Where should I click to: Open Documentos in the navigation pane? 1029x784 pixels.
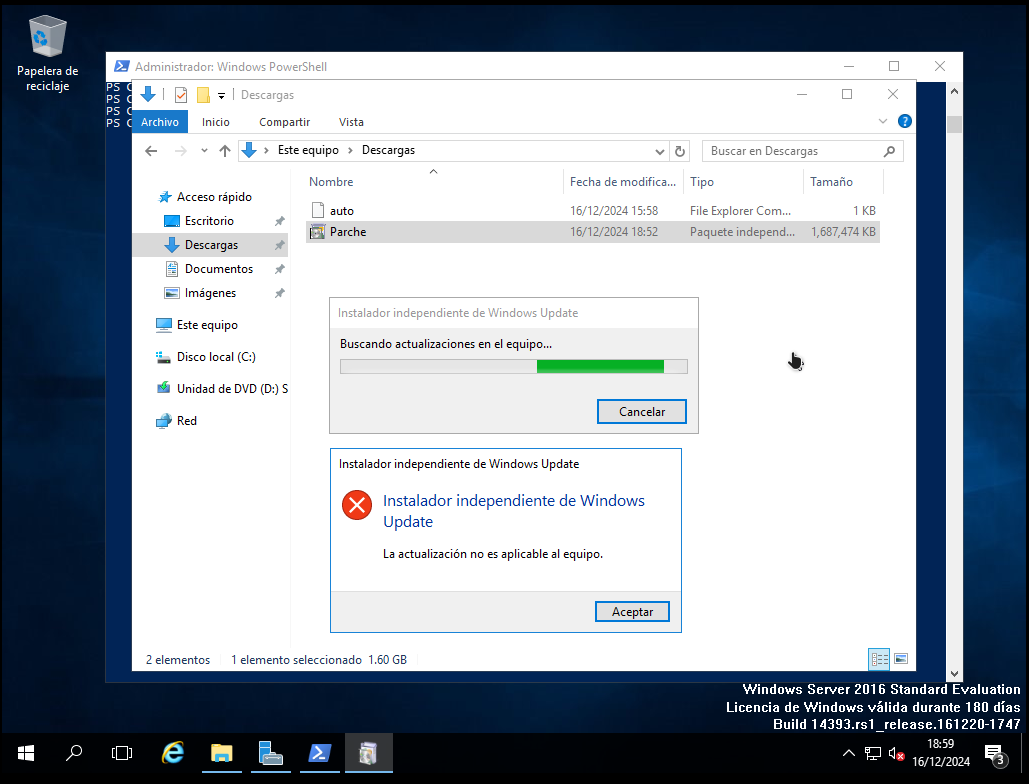pyautogui.click(x=219, y=269)
